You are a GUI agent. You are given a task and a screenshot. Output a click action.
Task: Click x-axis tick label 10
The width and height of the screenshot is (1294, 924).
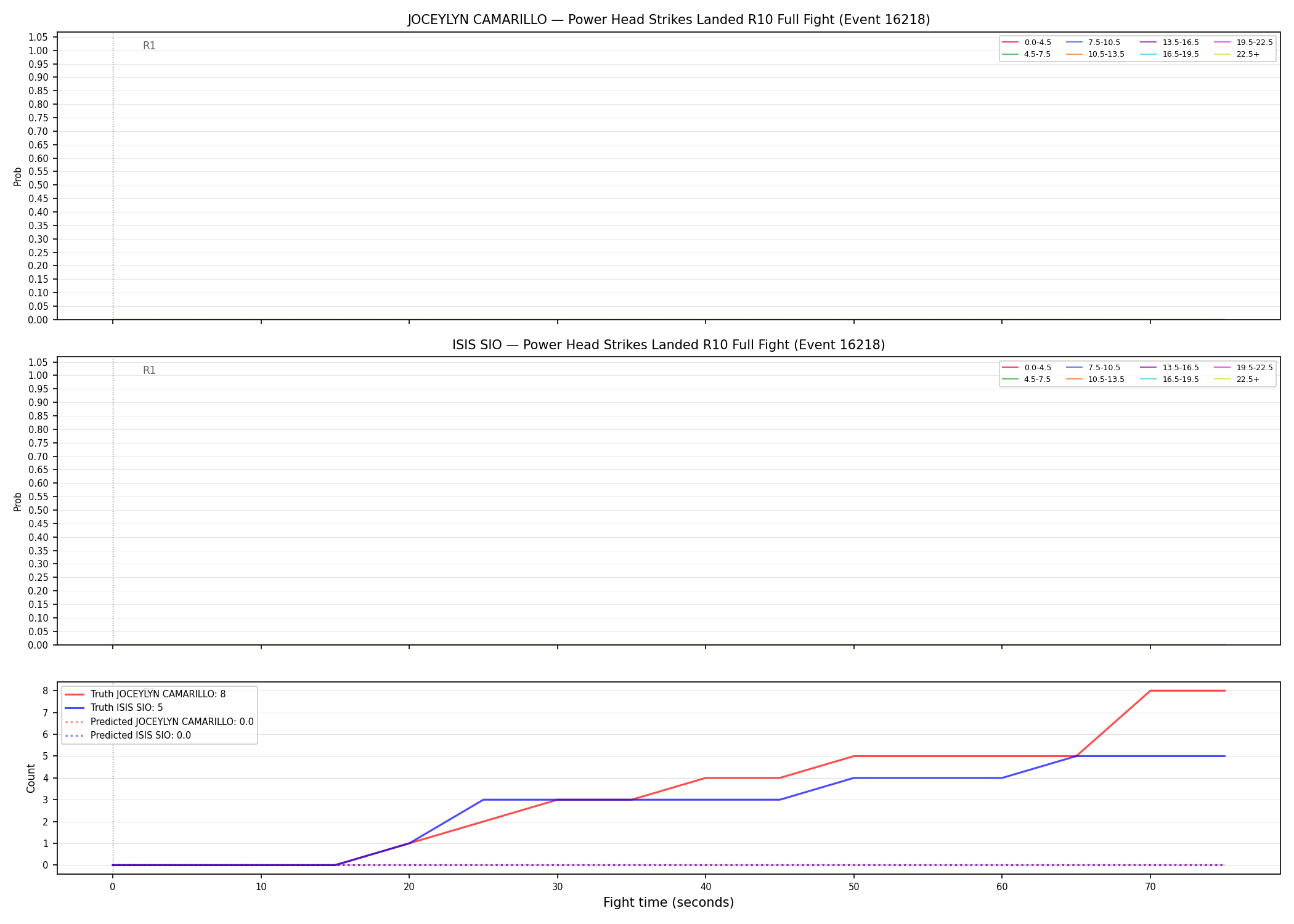pos(261,887)
